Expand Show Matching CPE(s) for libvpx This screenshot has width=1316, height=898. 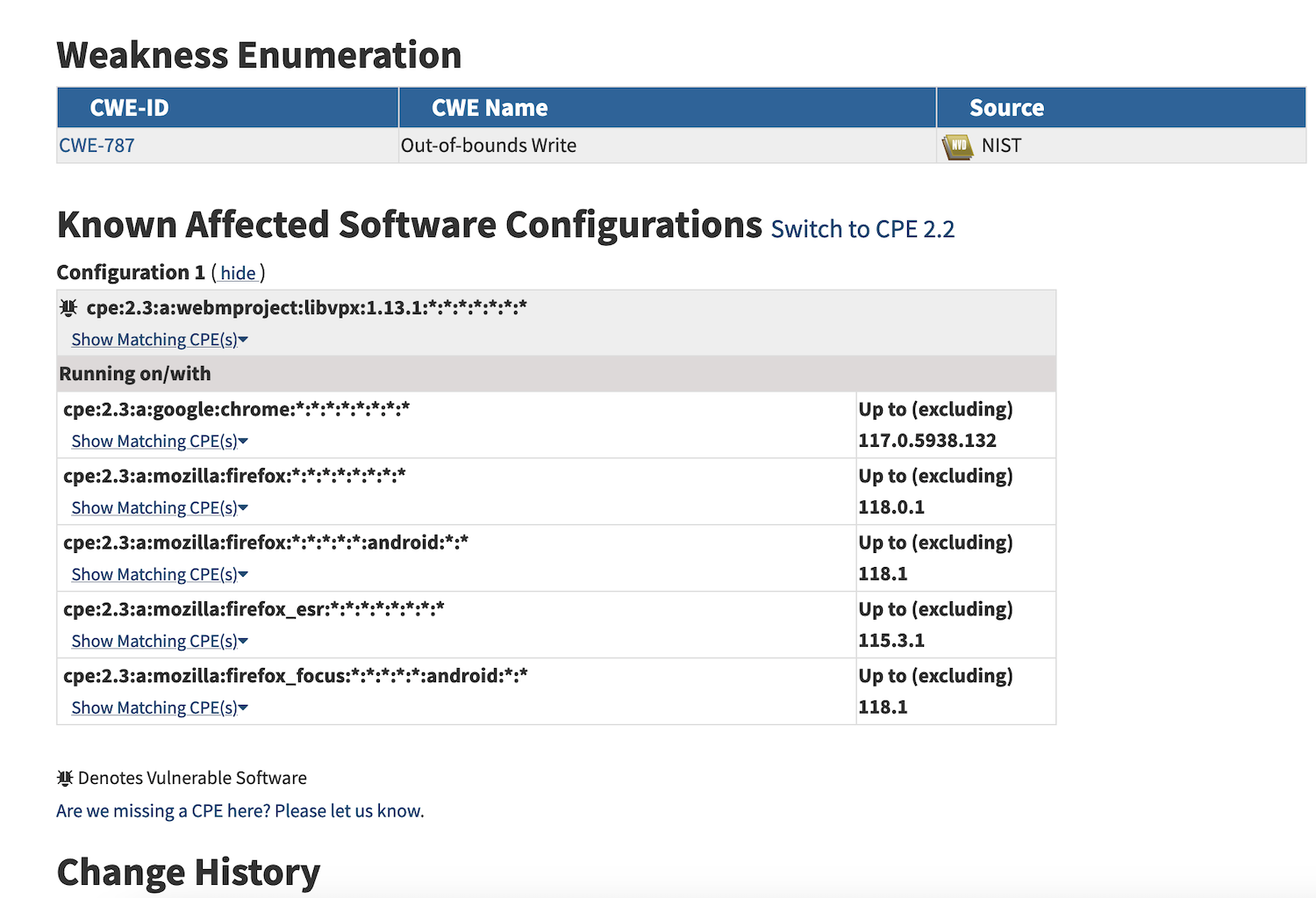coord(160,340)
